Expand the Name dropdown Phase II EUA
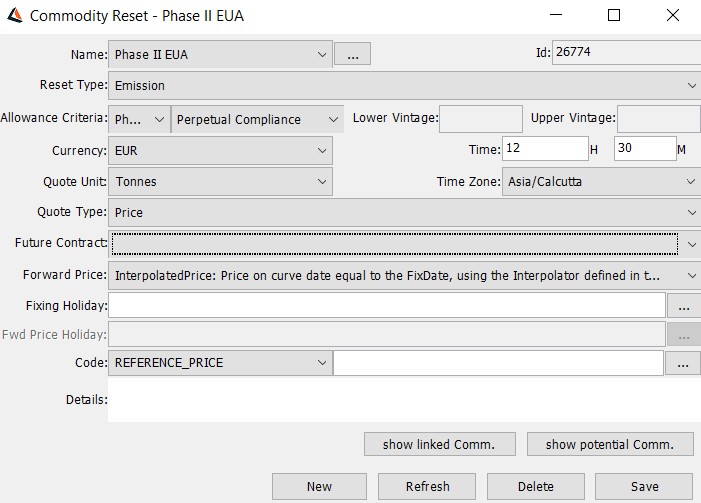Screen dimensions: 701x503 [x=220, y=55]
